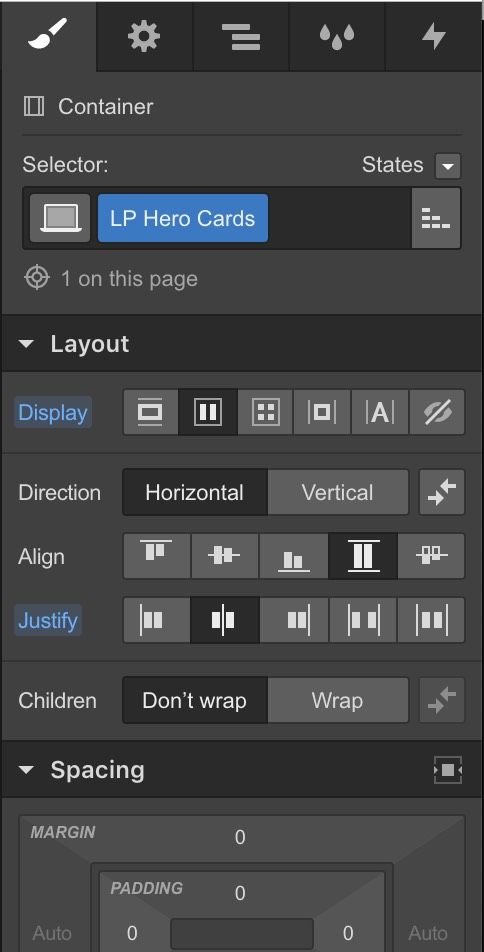Justify content to the end icon
Image resolution: width=484 pixels, height=952 pixels.
tap(294, 620)
